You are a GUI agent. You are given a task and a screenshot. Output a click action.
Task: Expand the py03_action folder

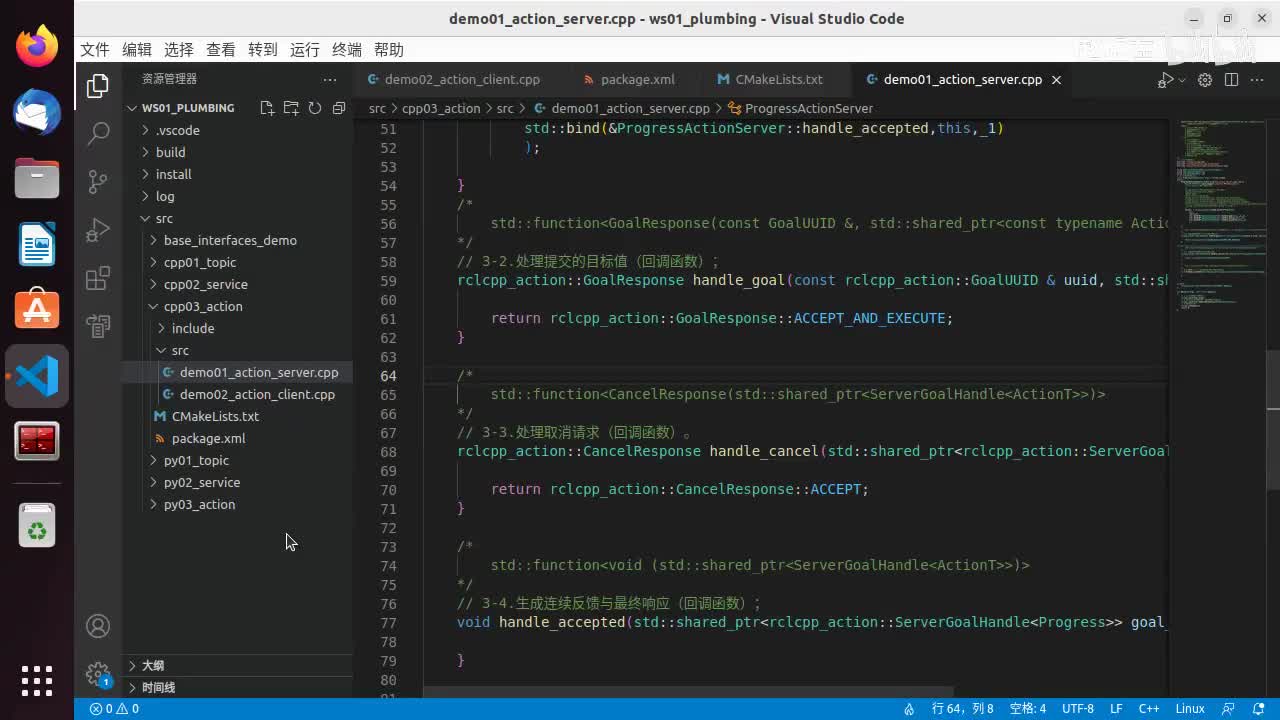[199, 504]
